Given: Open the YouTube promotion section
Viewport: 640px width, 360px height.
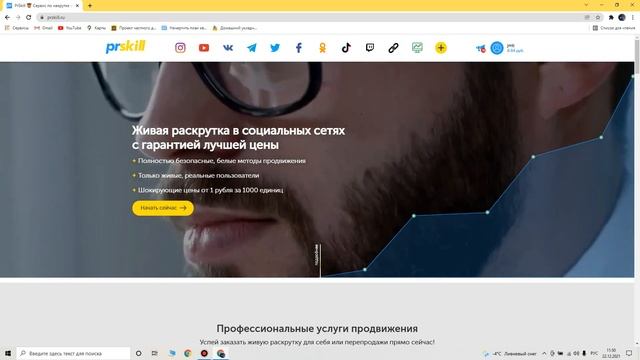Looking at the screenshot, I should pyautogui.click(x=204, y=48).
